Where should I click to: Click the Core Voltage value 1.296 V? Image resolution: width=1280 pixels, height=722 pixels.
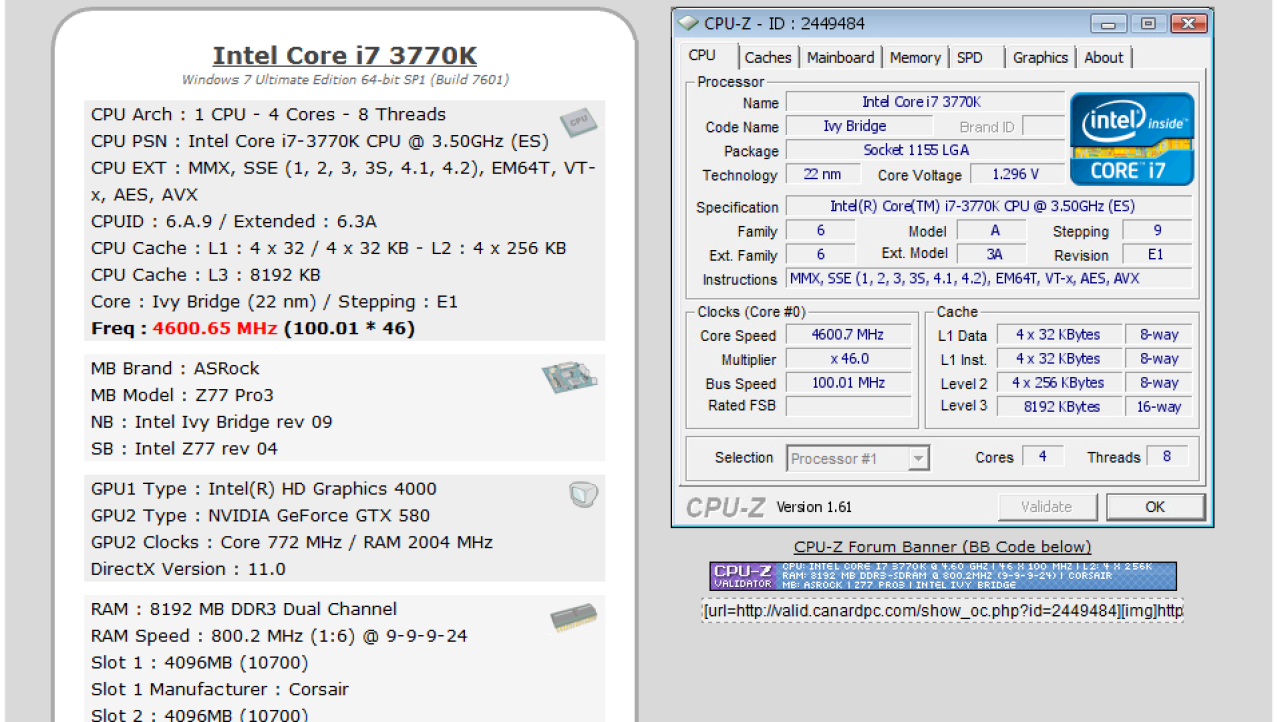click(x=1016, y=174)
